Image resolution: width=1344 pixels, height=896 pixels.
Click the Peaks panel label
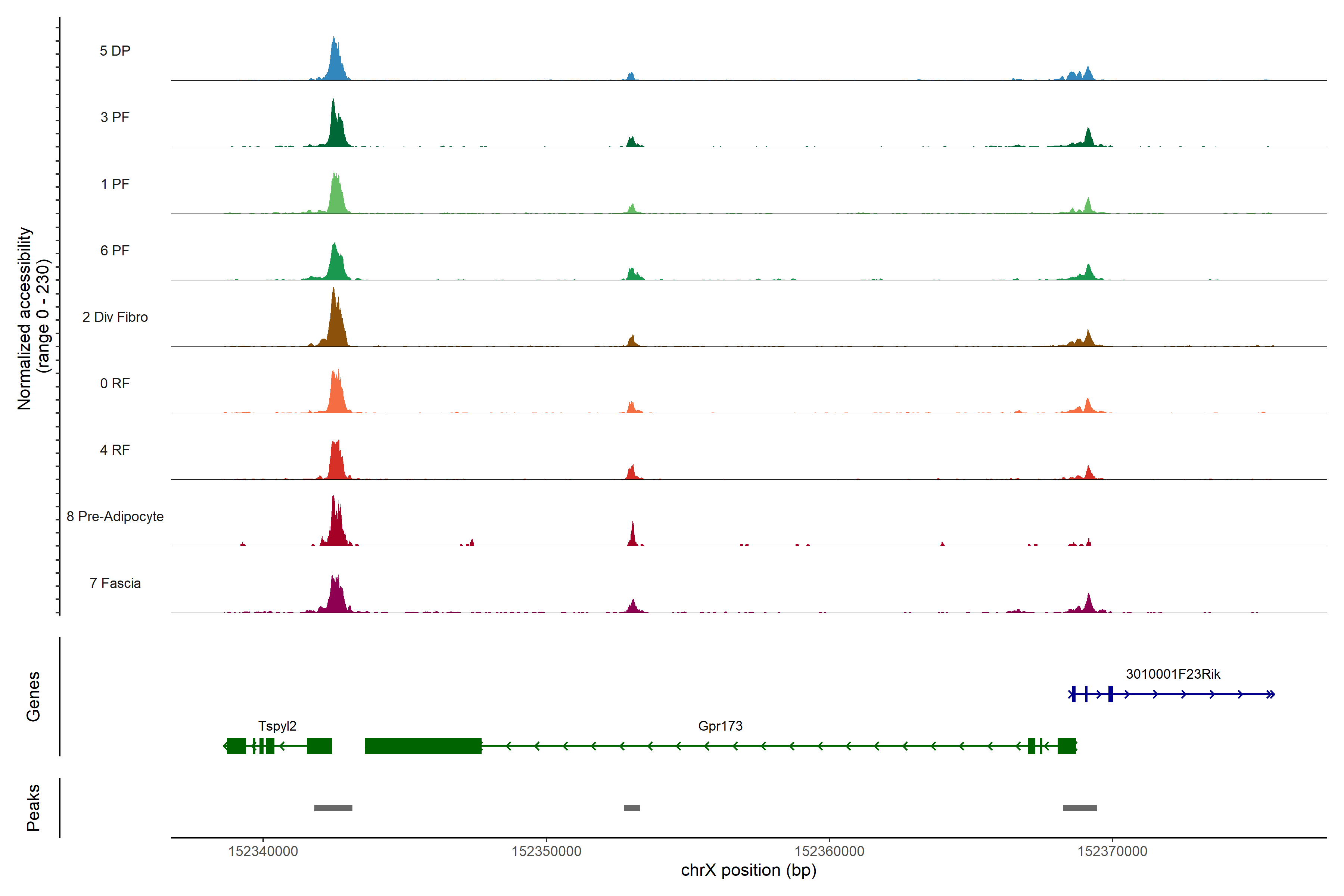coord(33,808)
